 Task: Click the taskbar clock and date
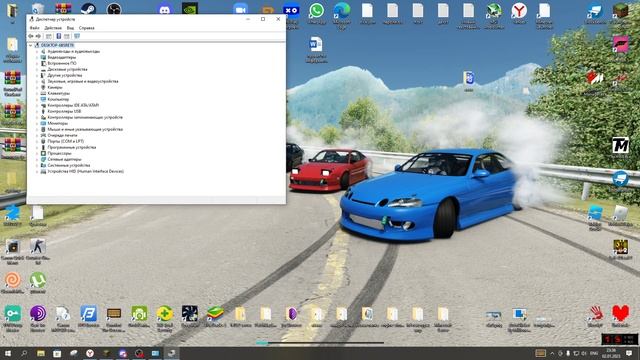(611, 353)
